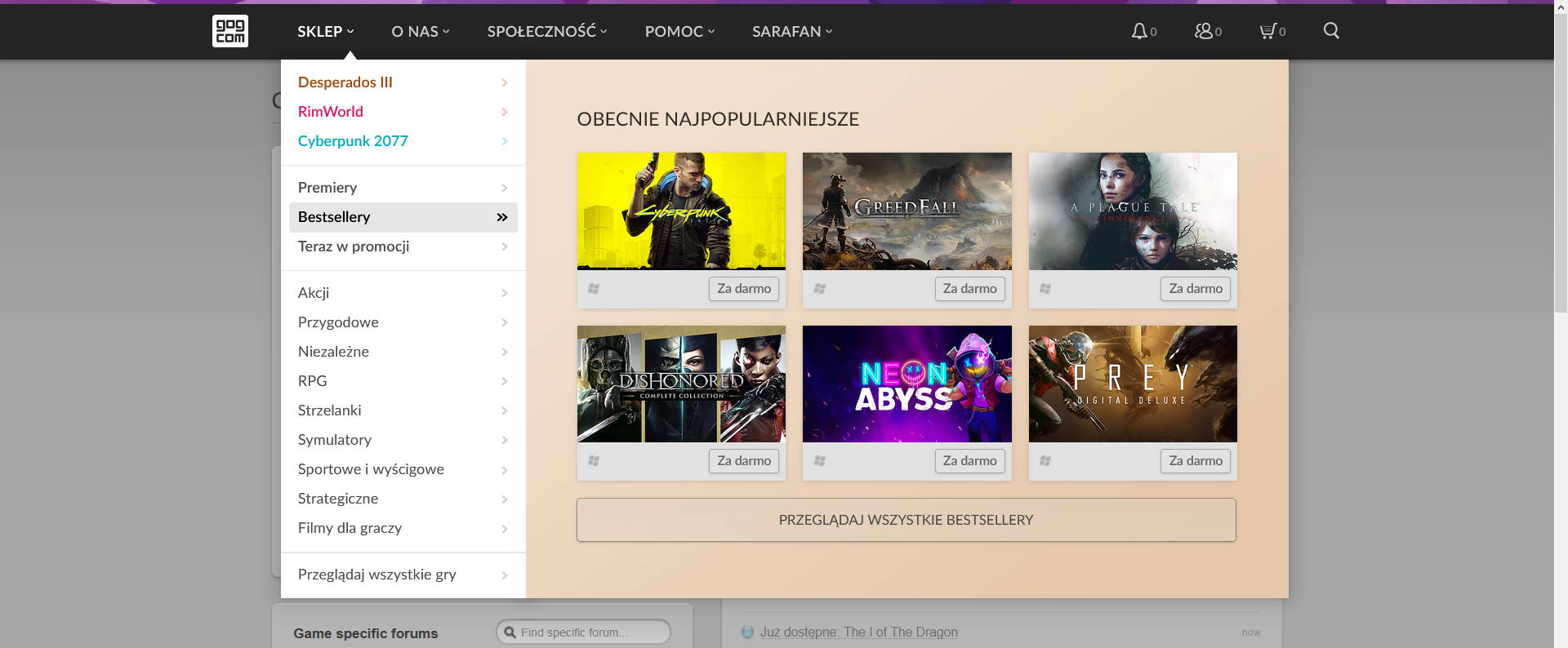Open the Neon Abyss cover thumbnail

pos(907,384)
